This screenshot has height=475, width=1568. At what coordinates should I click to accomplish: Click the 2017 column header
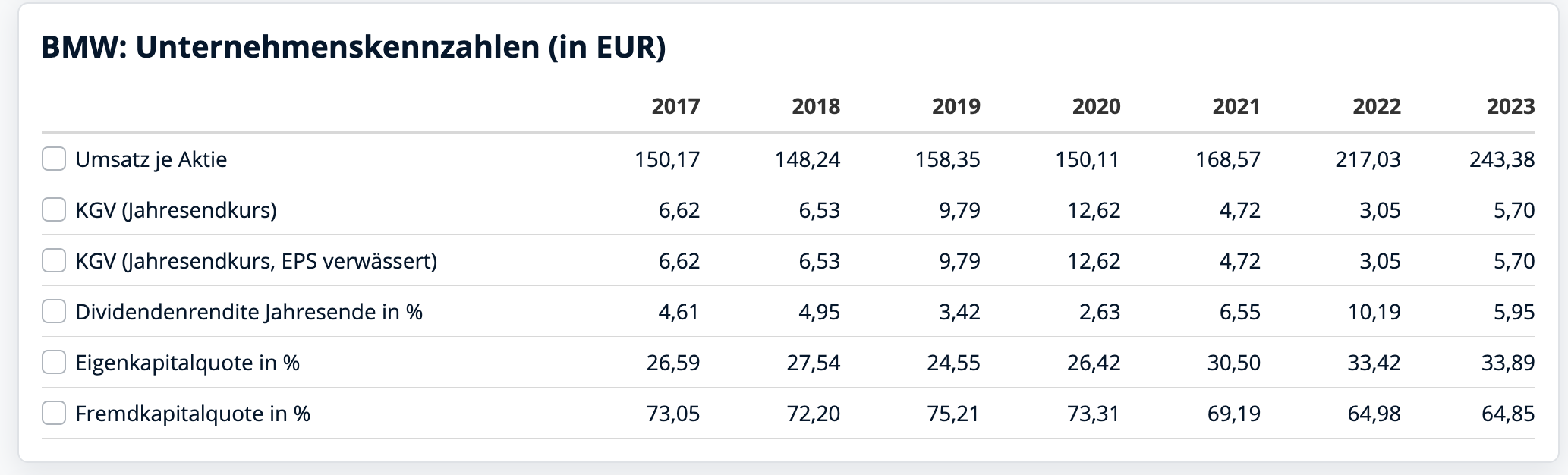(x=675, y=106)
